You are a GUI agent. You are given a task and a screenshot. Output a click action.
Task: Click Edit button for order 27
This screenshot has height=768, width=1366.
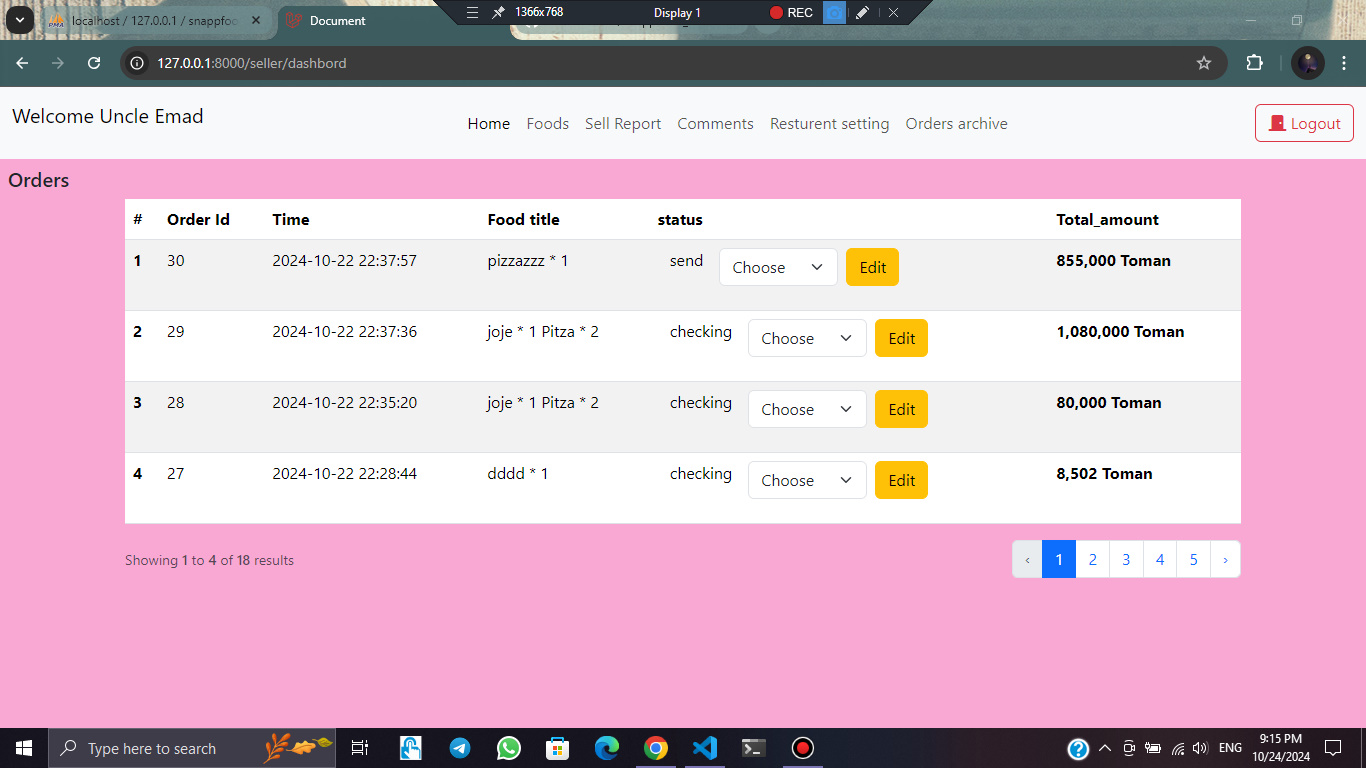click(901, 480)
